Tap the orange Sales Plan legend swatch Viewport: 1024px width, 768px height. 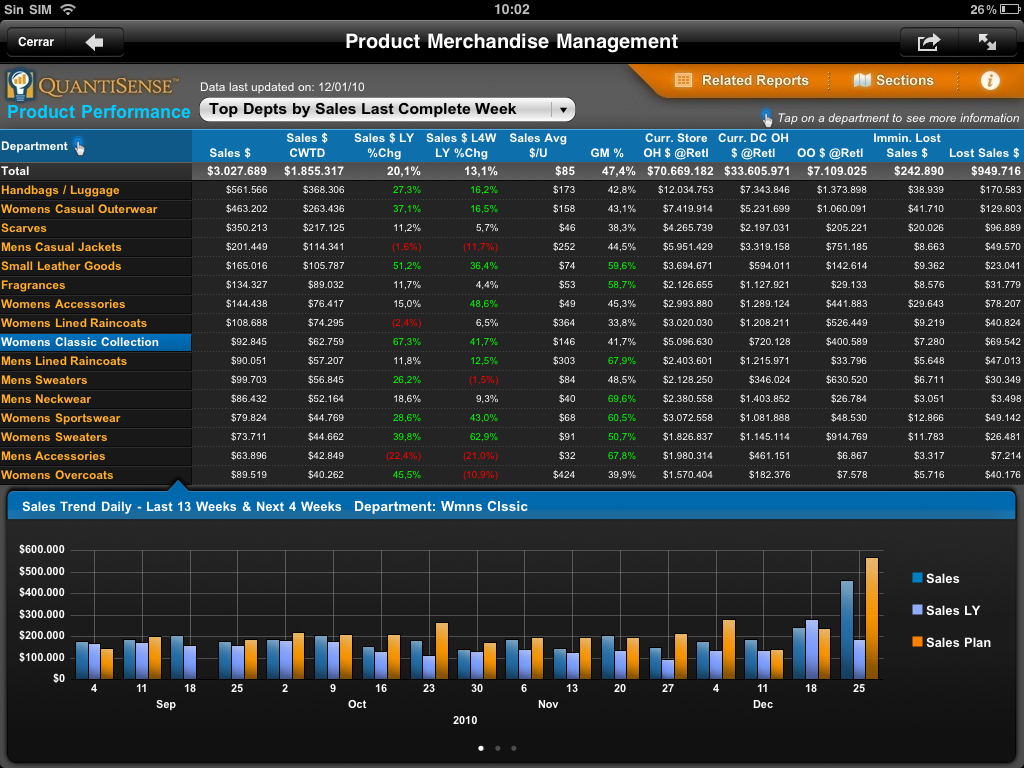coord(917,642)
